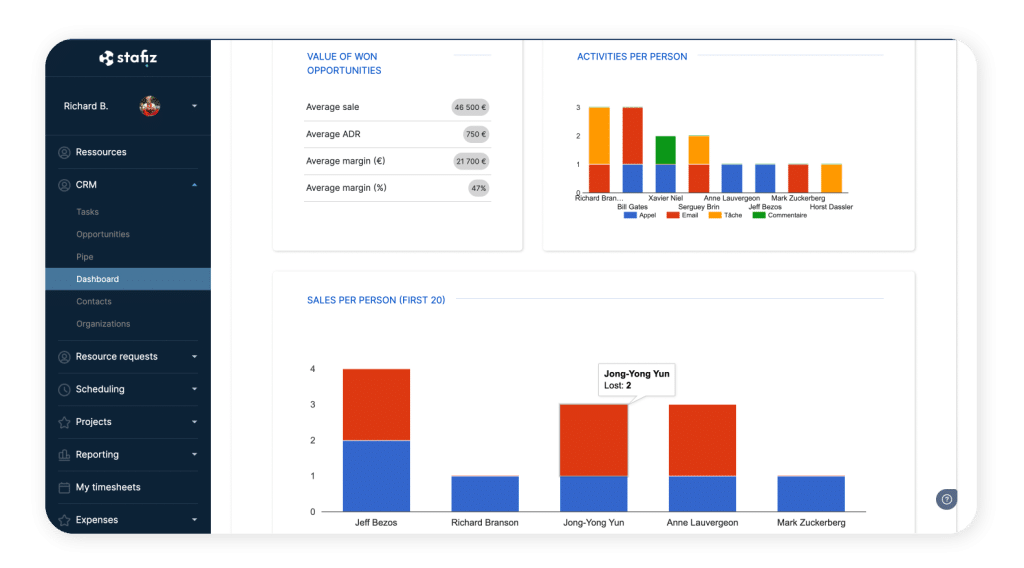Open the help question mark button
The height and width of the screenshot is (568, 1024).
[946, 499]
